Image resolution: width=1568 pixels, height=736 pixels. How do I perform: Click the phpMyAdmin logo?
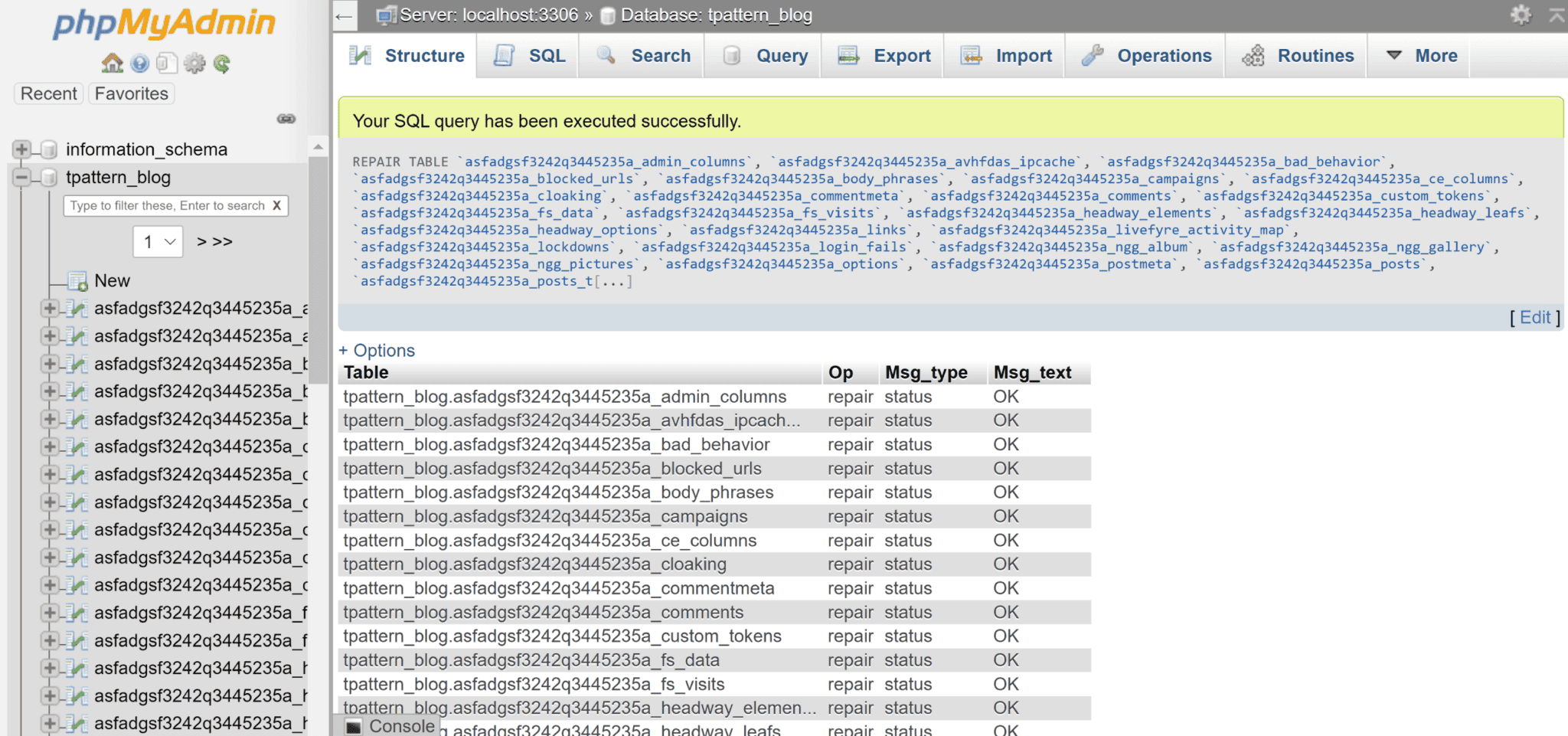tap(164, 25)
